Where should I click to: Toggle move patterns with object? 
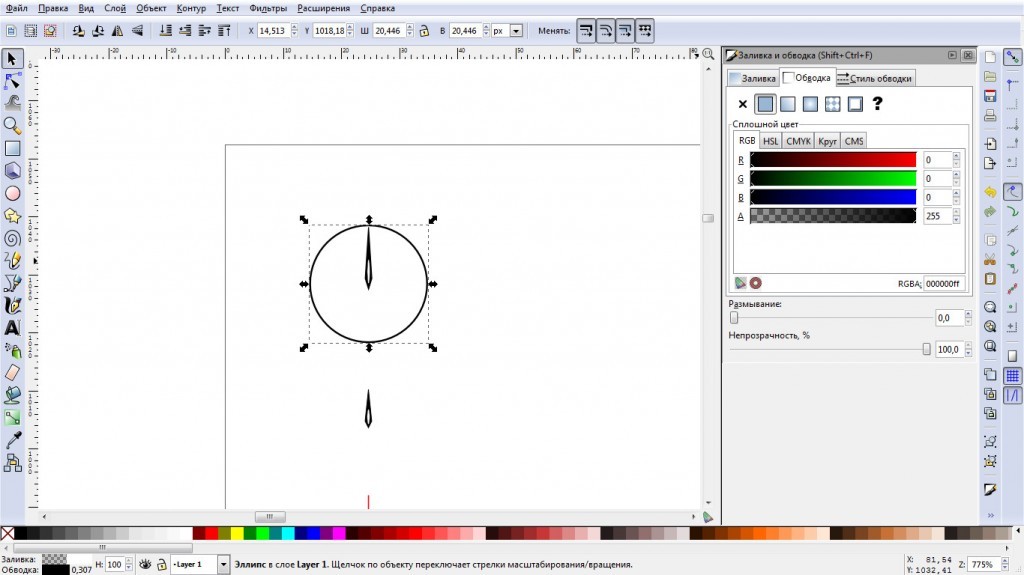(645, 31)
